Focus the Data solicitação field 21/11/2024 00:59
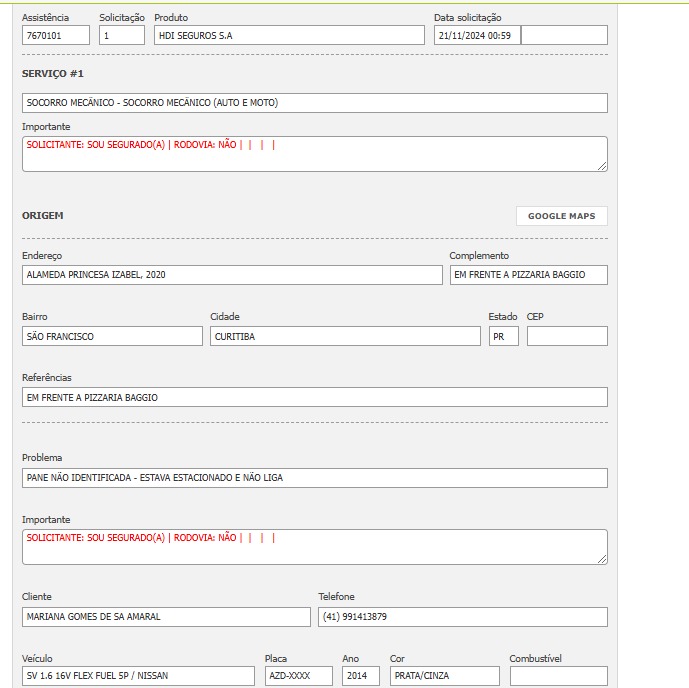Viewport: 689px width, 688px height. (x=477, y=35)
